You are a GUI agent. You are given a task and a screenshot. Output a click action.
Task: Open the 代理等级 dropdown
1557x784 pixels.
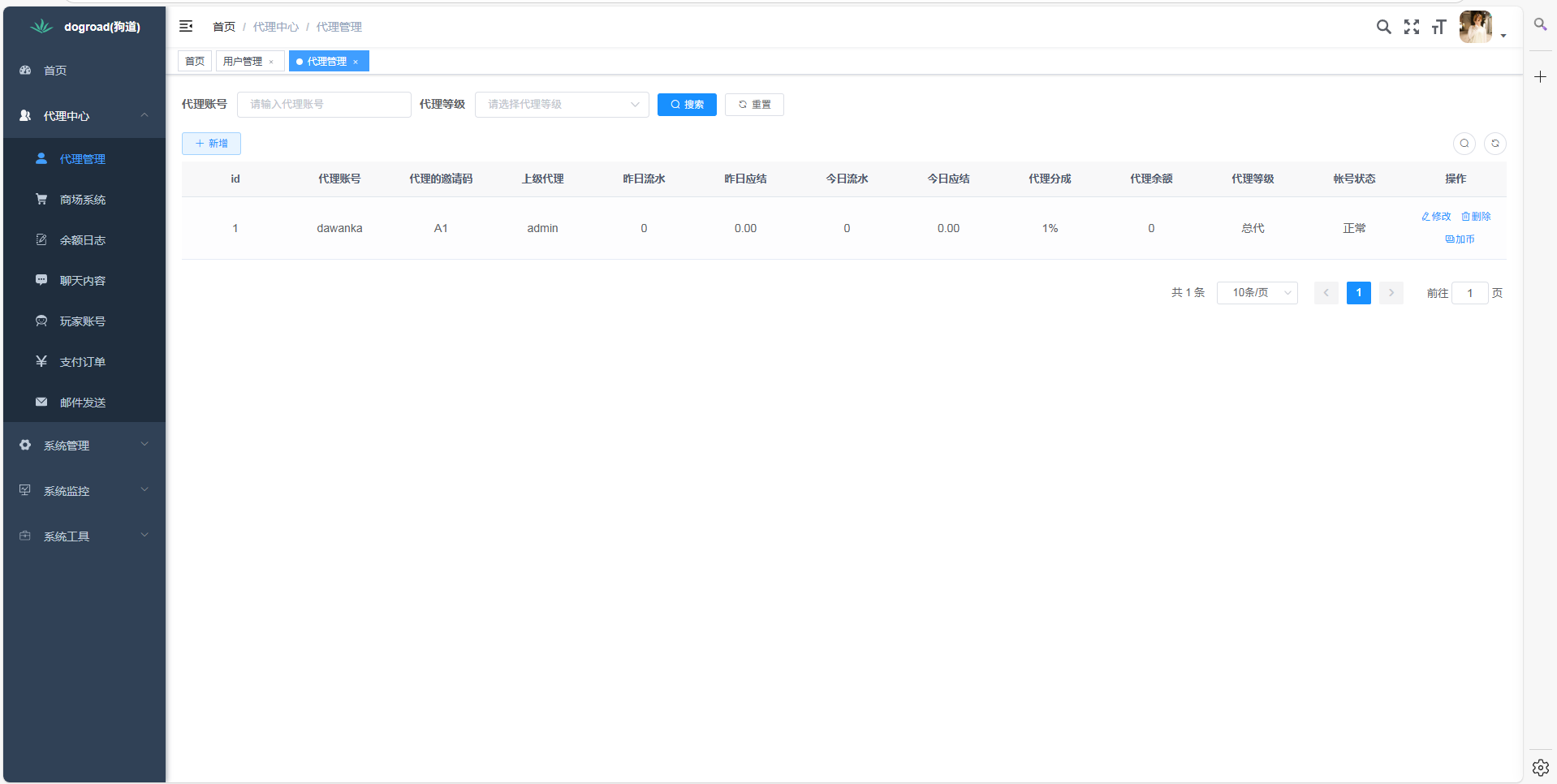561,105
